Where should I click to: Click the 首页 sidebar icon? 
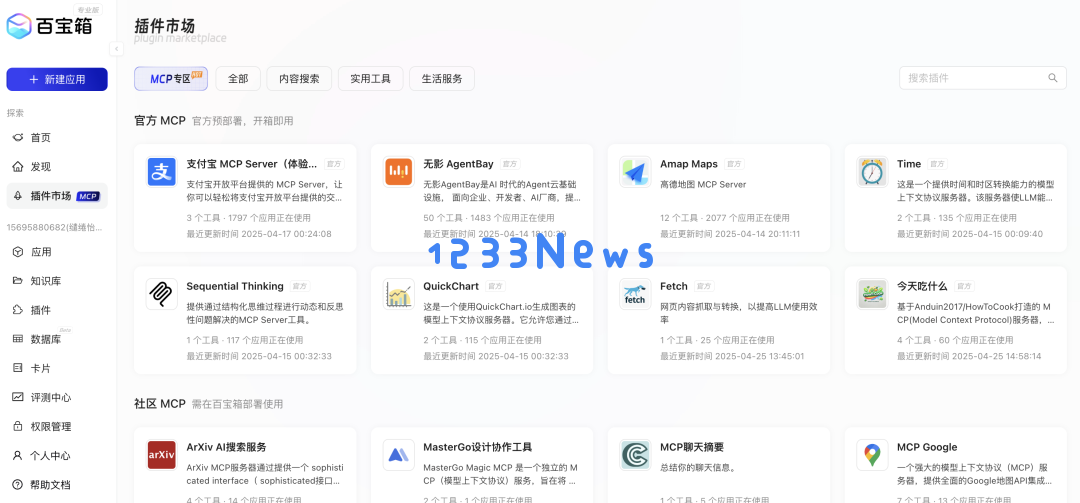coord(18,138)
